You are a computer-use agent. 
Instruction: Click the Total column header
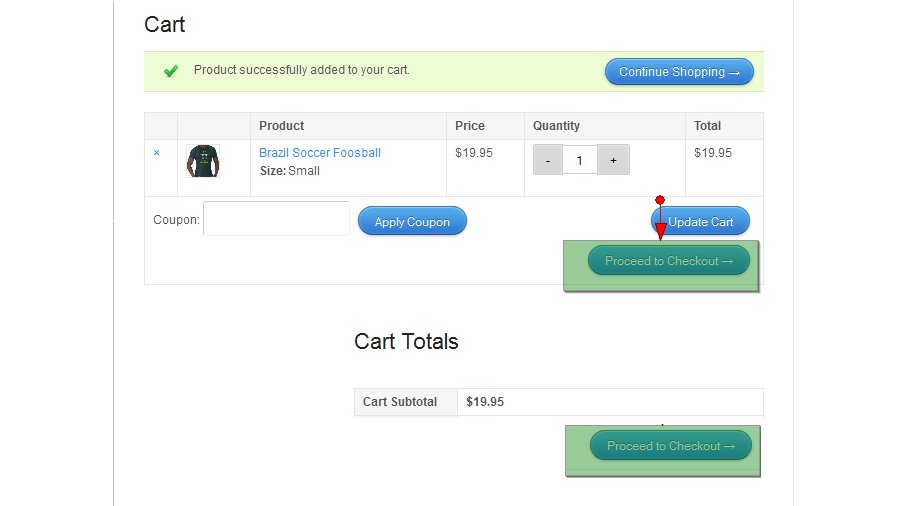(x=708, y=126)
